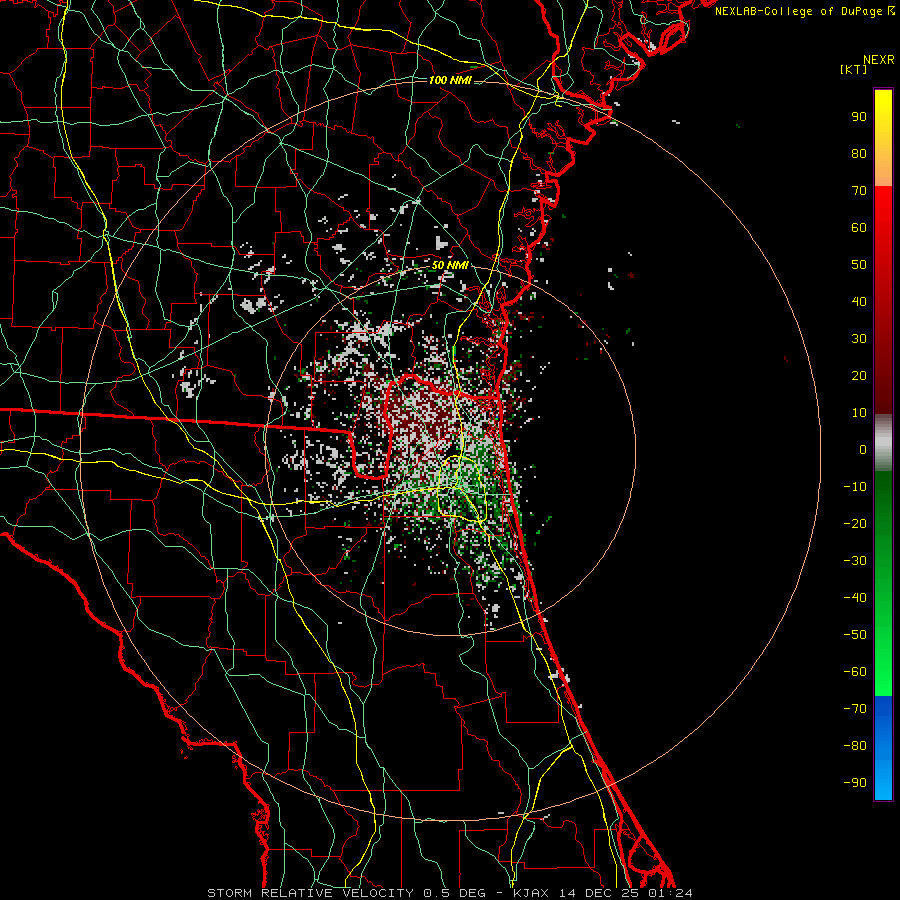Click the -90 scale value
900x900 pixels.
tap(855, 783)
